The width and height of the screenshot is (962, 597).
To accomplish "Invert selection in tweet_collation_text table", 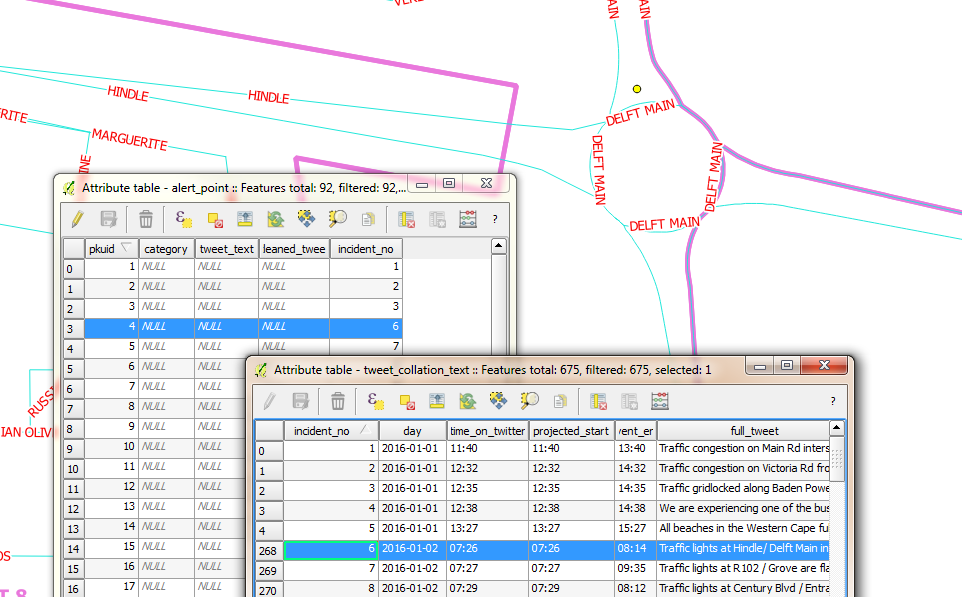I will (x=468, y=401).
